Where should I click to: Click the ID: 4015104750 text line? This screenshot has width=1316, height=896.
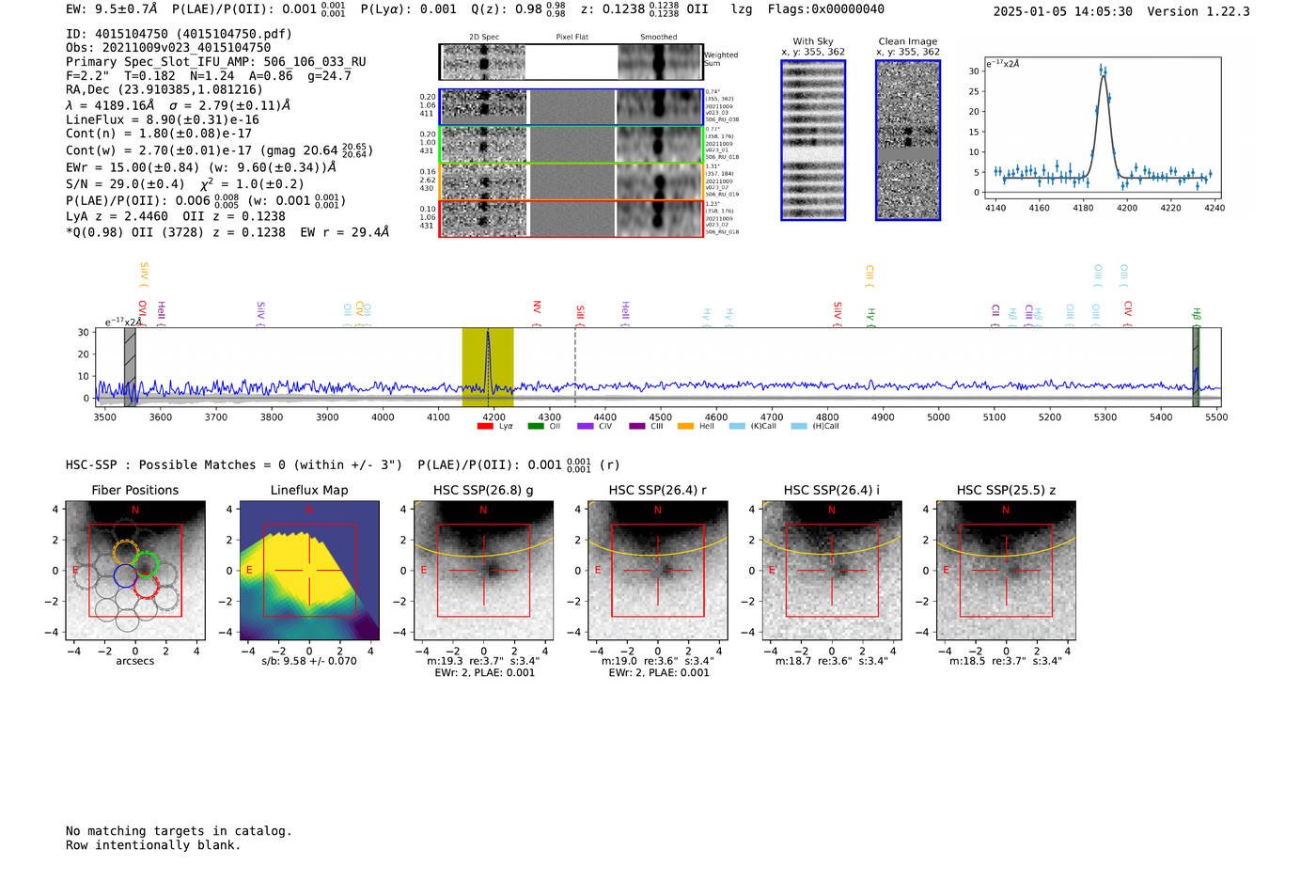pyautogui.click(x=179, y=34)
